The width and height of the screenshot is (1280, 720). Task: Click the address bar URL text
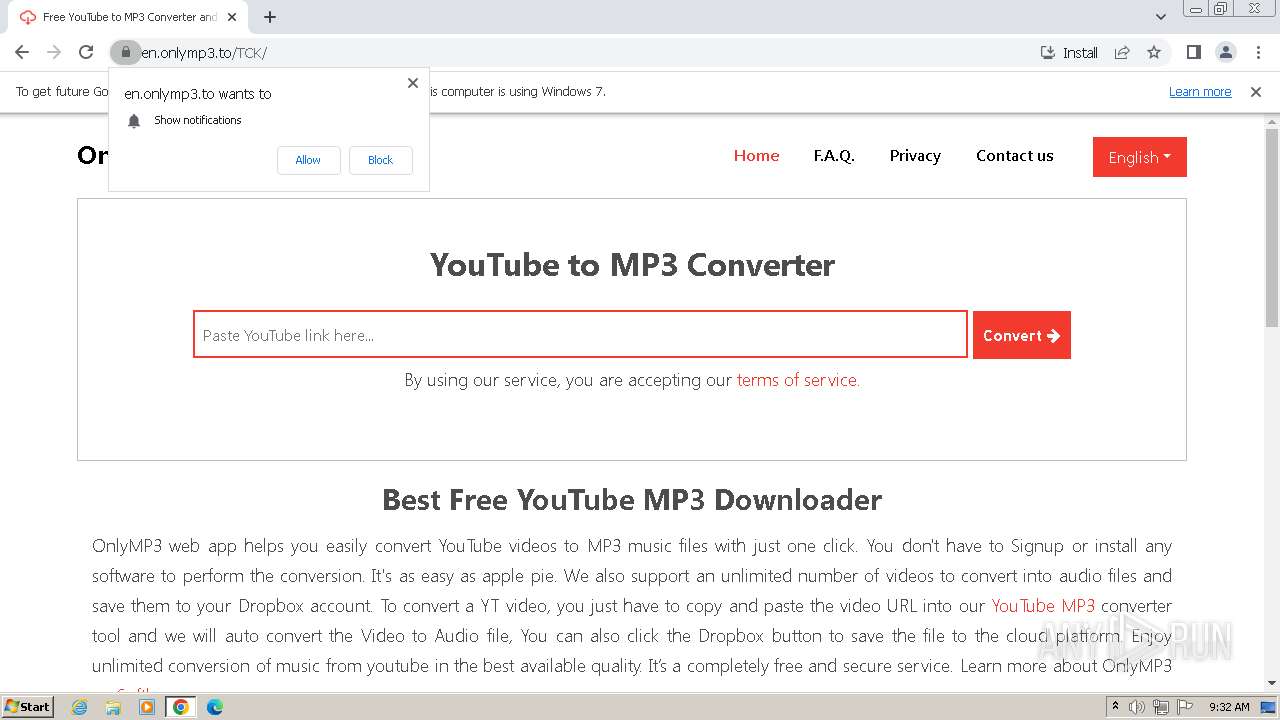pyautogui.click(x=203, y=52)
